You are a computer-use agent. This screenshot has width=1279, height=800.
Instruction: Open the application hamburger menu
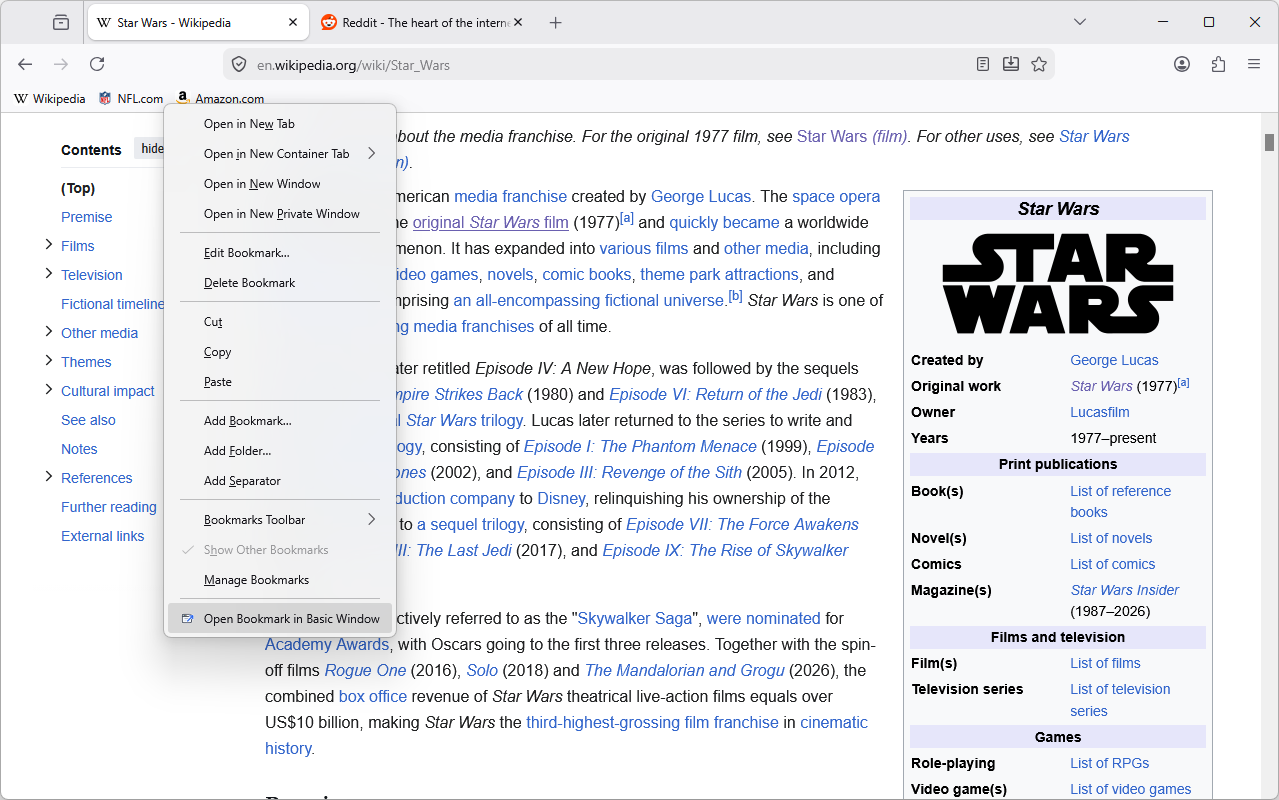[1254, 64]
